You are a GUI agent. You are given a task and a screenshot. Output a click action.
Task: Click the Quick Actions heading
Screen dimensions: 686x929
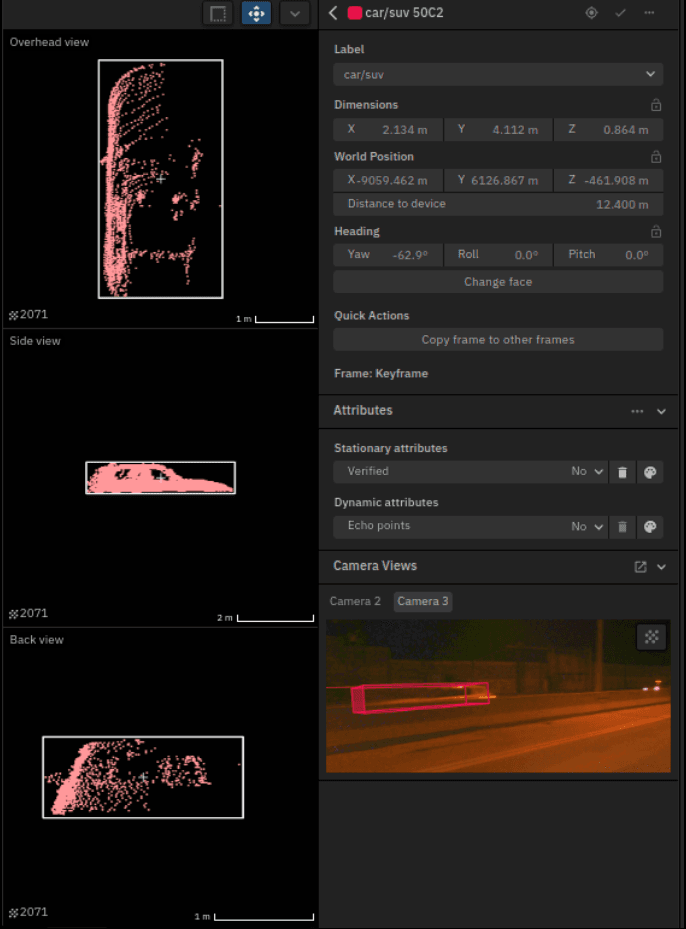(x=371, y=315)
